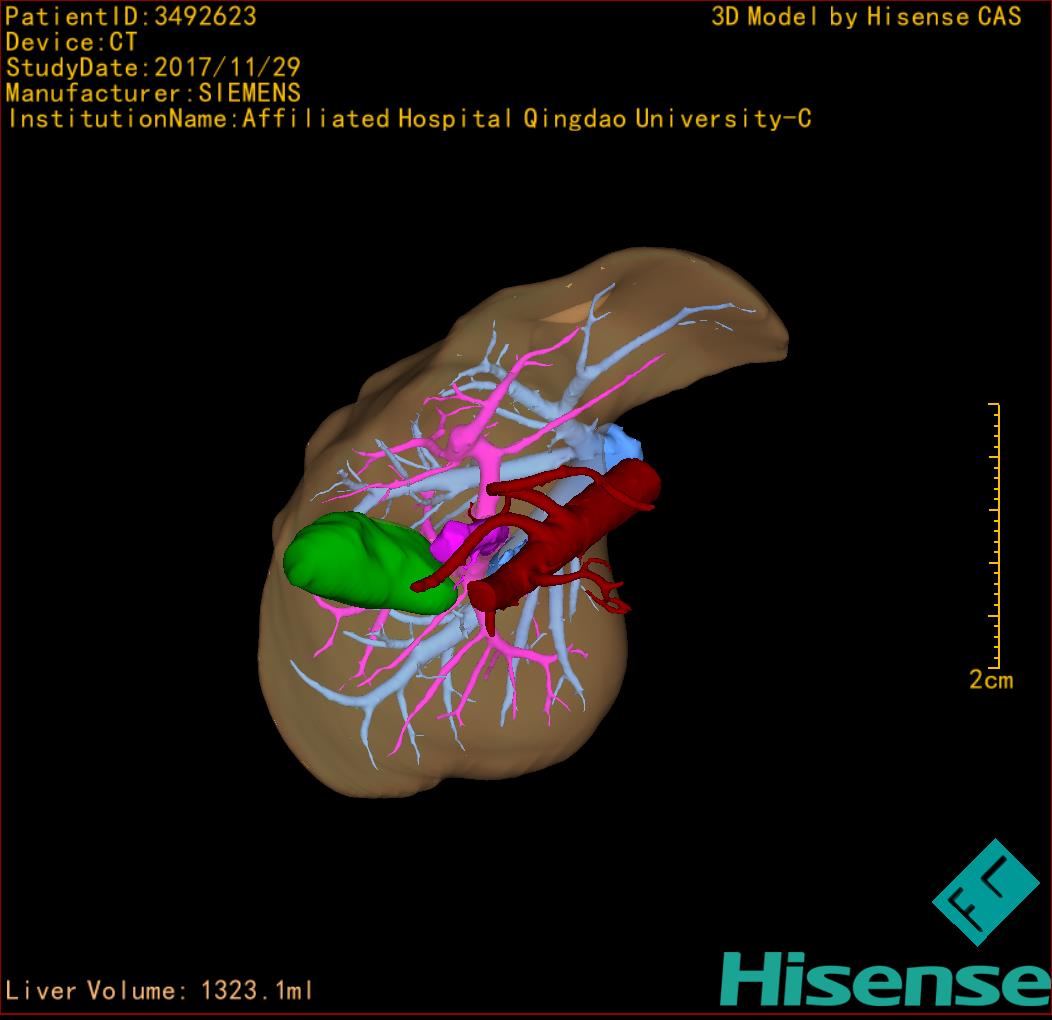Select the light blue structure behind the aorta
The image size is (1052, 1020).
(x=621, y=444)
